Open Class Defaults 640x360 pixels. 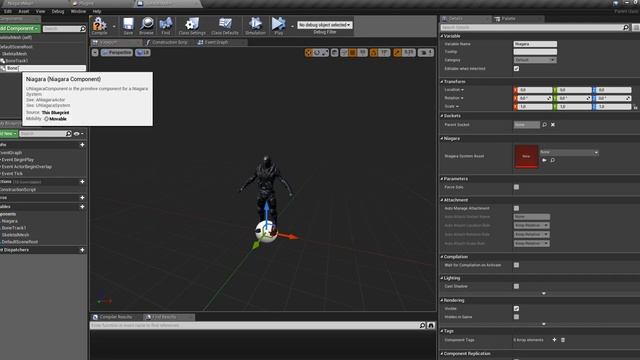point(225,25)
